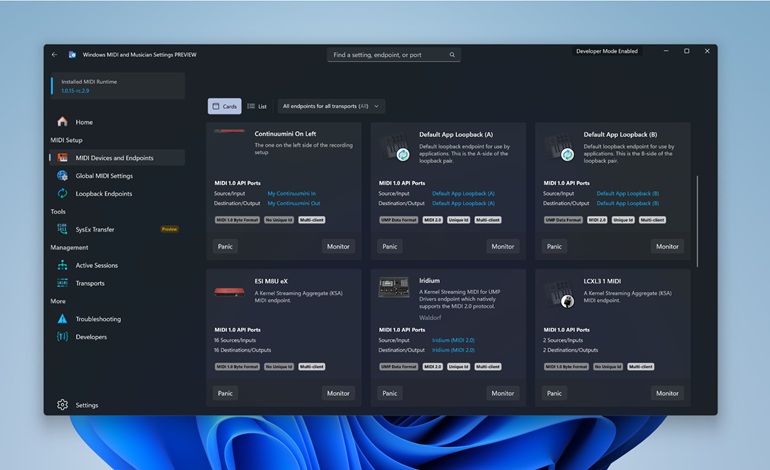The width and height of the screenshot is (770, 470).
Task: Click ESI M8U eX device image
Action: tap(229, 292)
